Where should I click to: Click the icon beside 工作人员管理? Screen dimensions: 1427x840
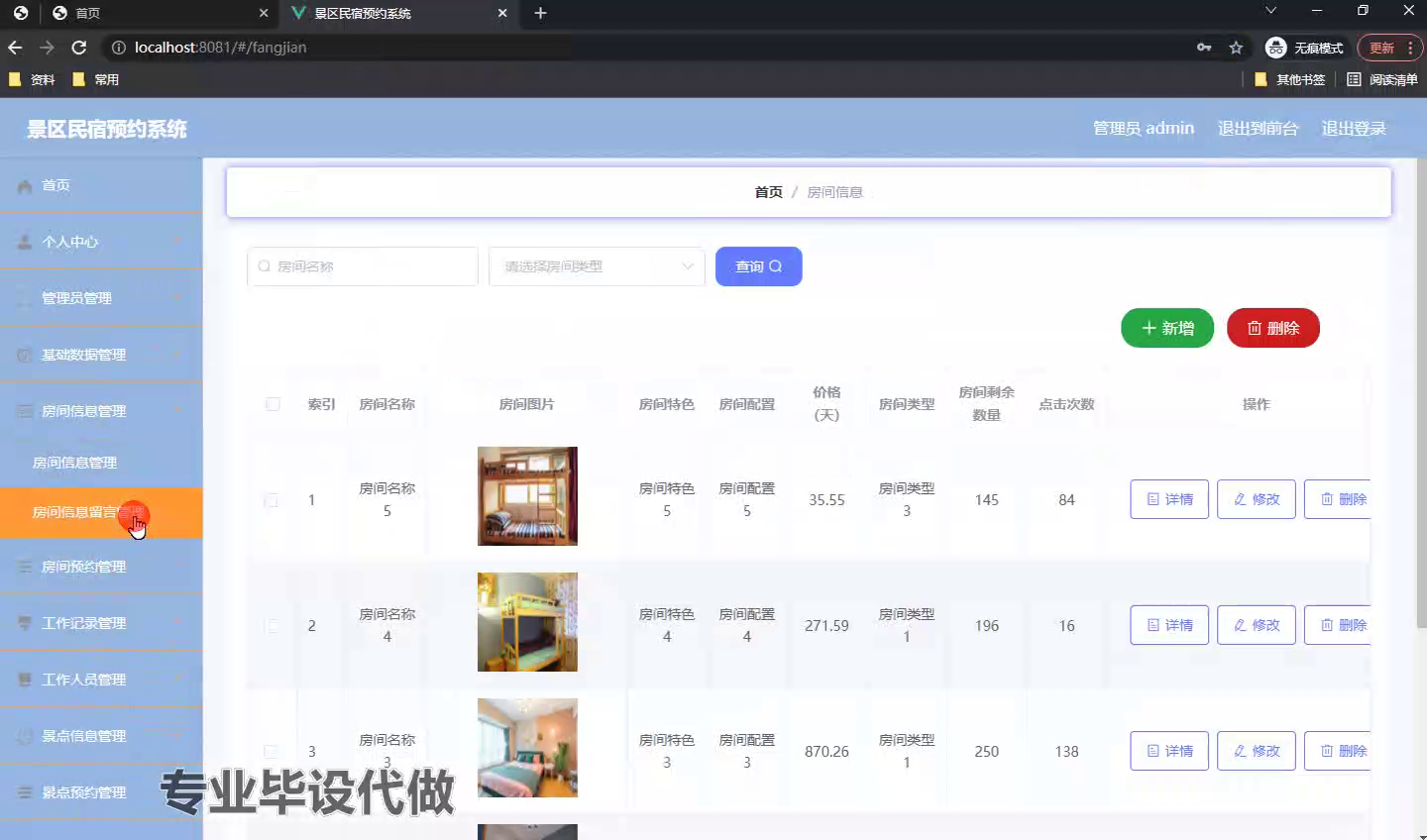[x=25, y=680]
